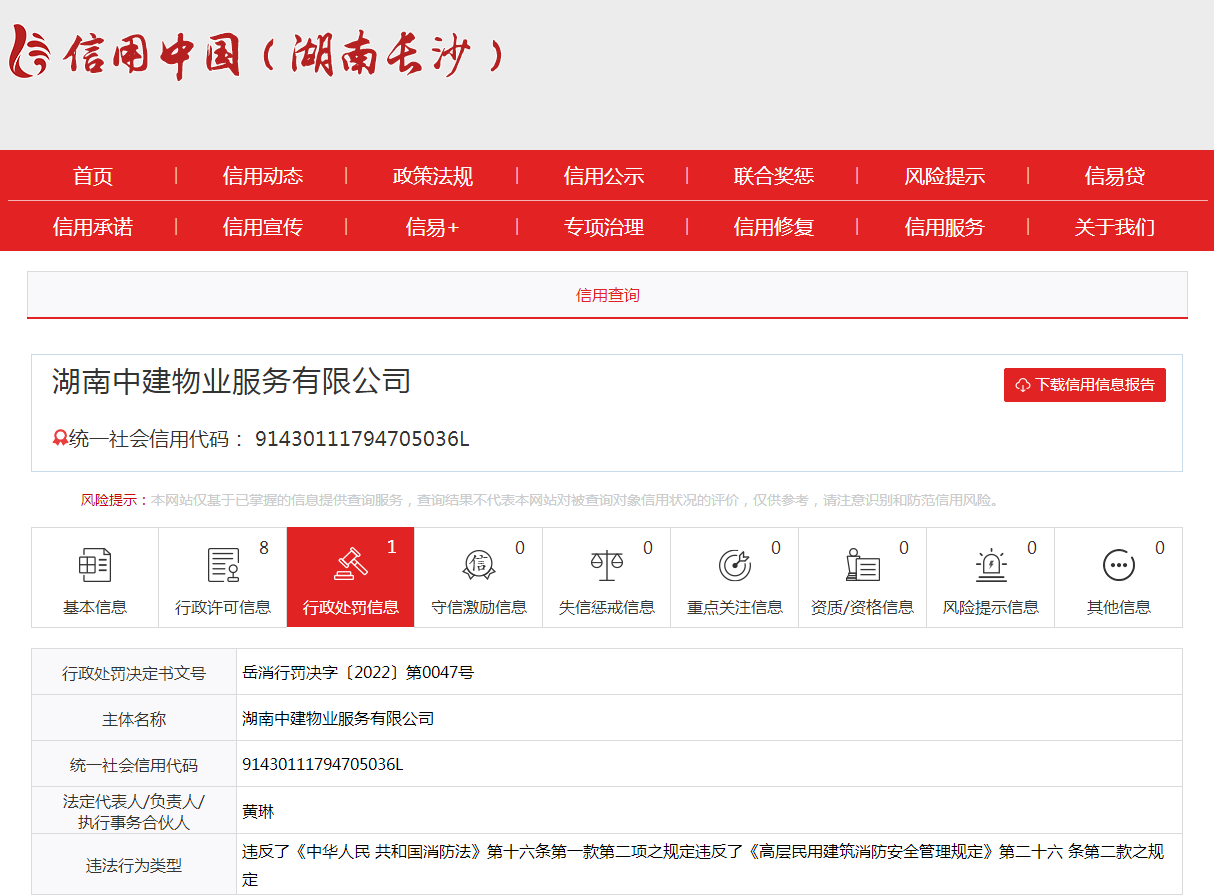Screen dimensions: 1214x895
Task: Navigate to 信用修复
Action: point(774,227)
